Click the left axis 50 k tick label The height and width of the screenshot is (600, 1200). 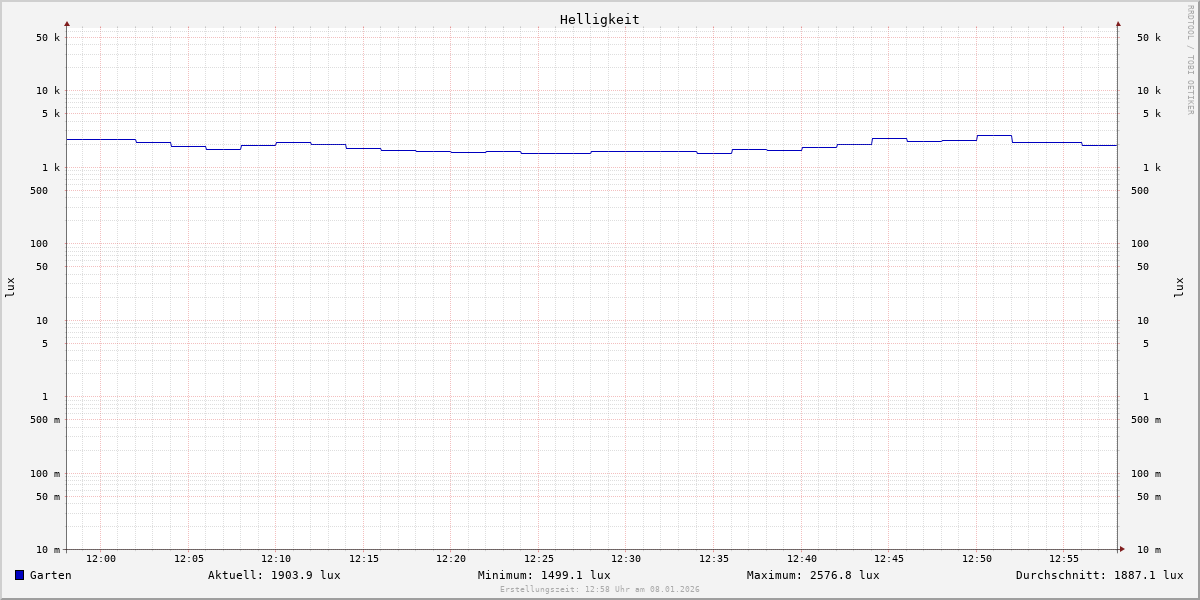coord(48,38)
